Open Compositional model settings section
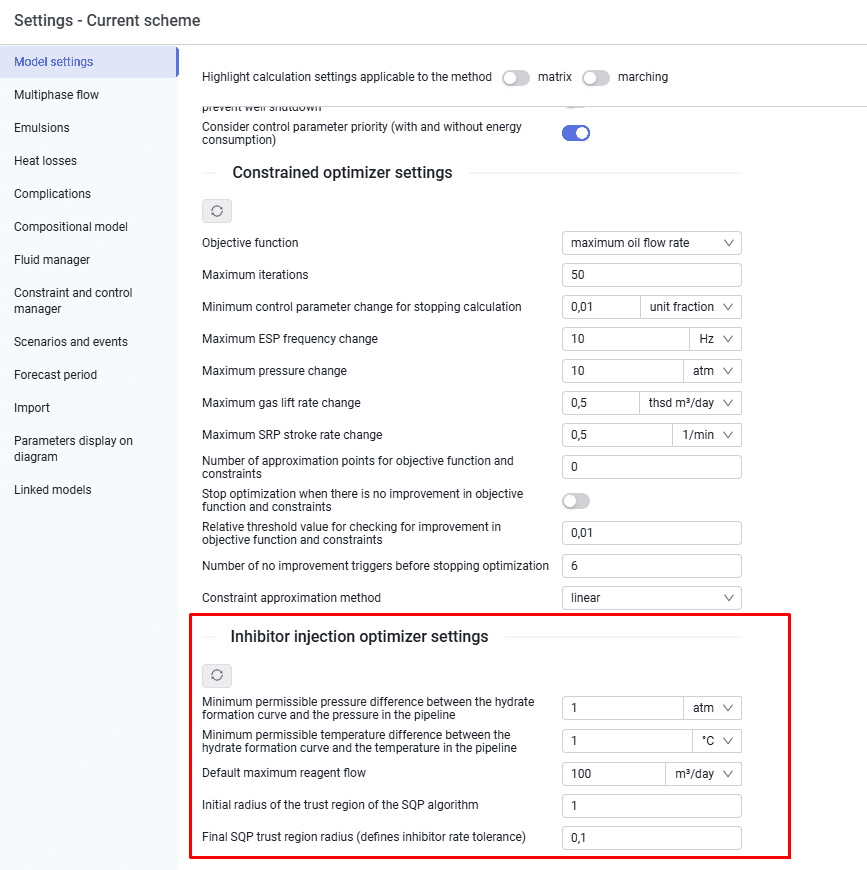 (89, 227)
